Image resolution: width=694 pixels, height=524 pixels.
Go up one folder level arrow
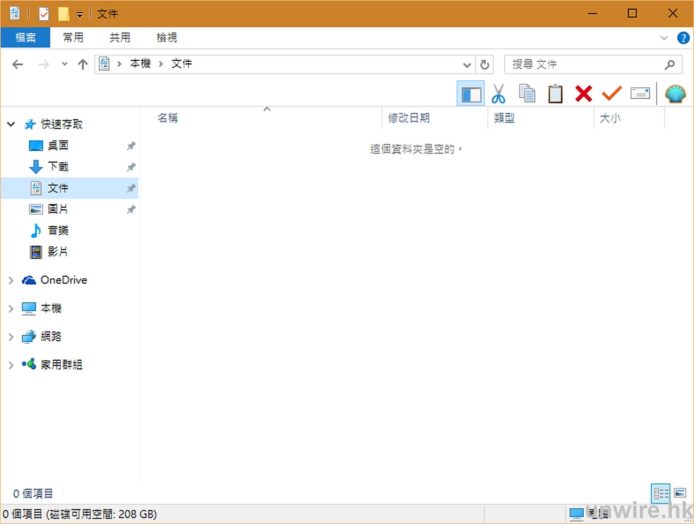point(83,64)
